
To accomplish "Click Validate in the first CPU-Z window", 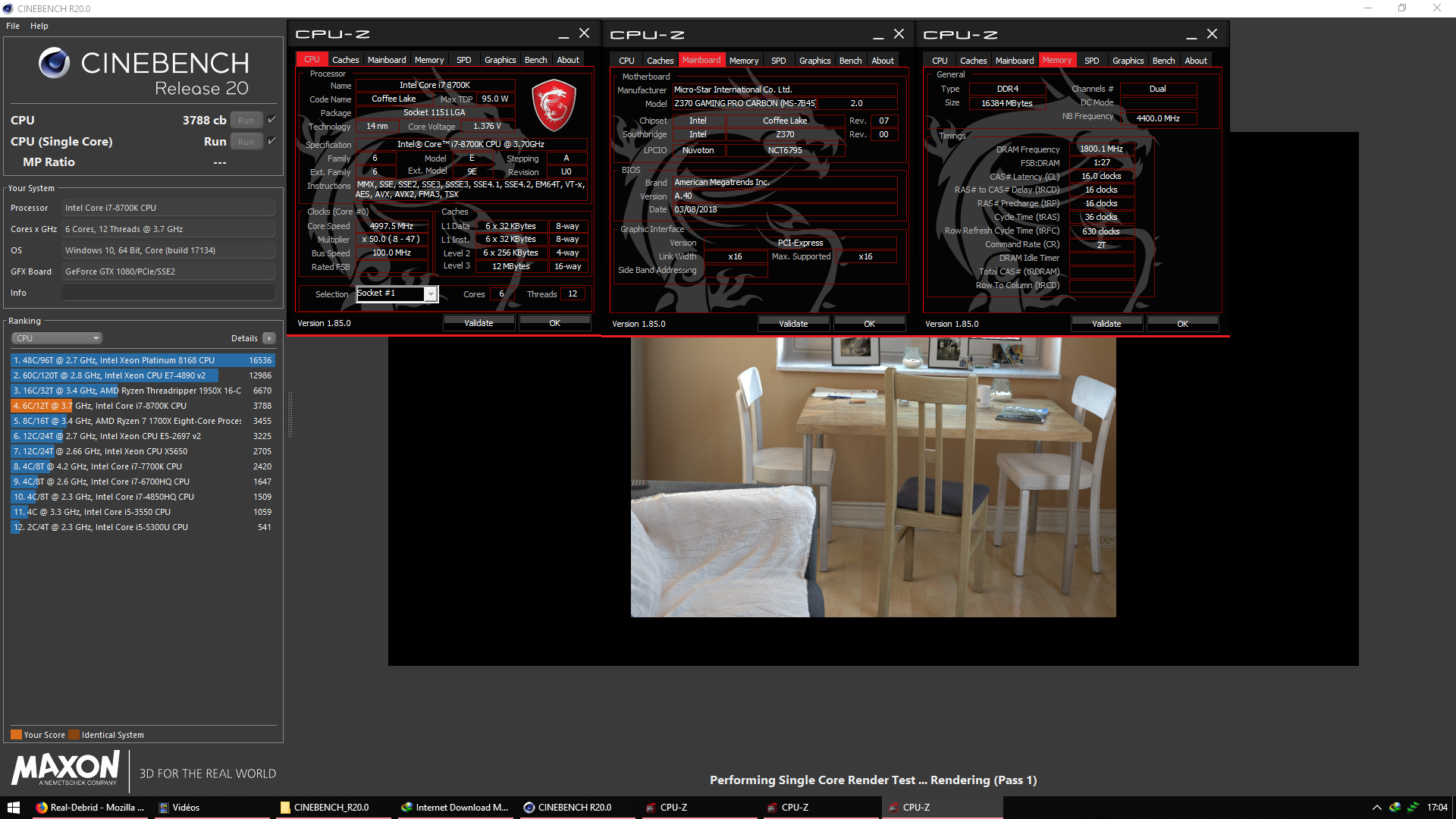I will (x=479, y=323).
